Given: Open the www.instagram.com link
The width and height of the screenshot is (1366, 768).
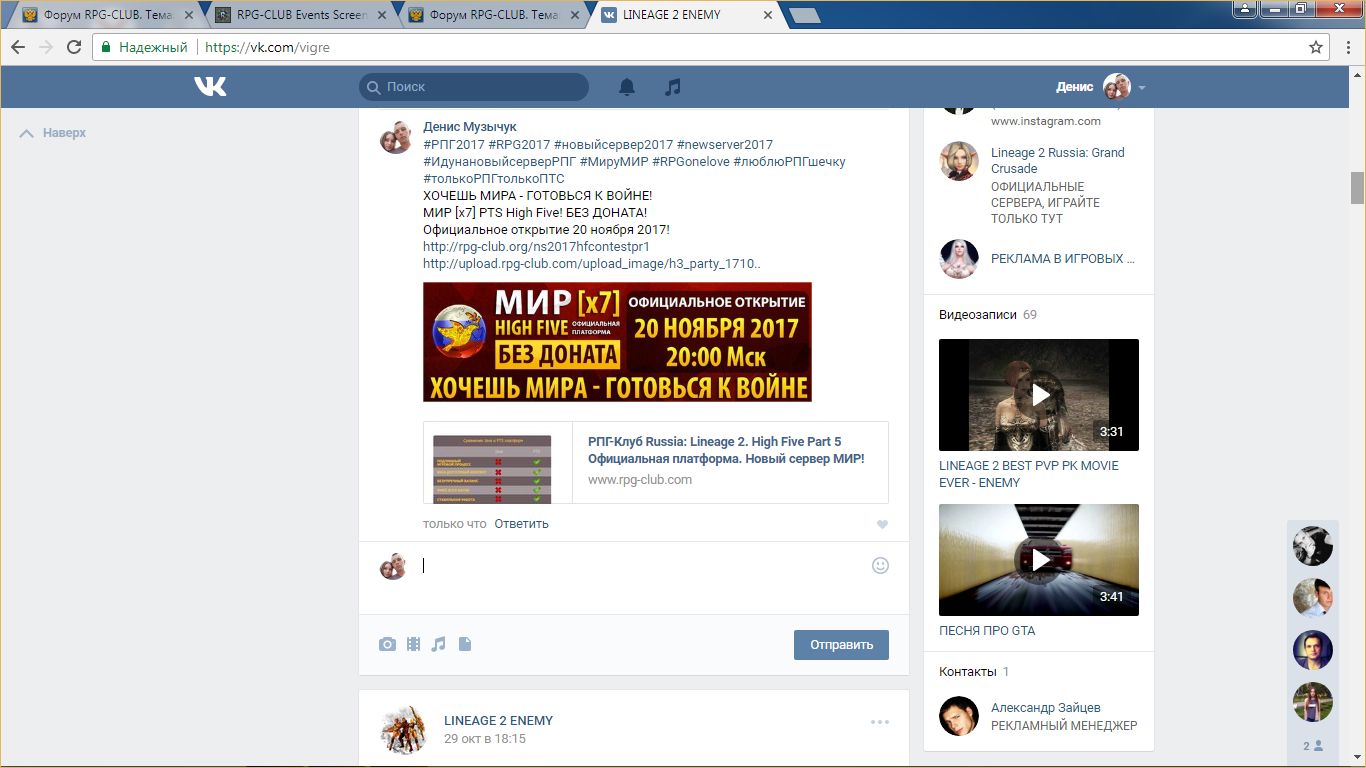Looking at the screenshot, I should (x=1046, y=121).
